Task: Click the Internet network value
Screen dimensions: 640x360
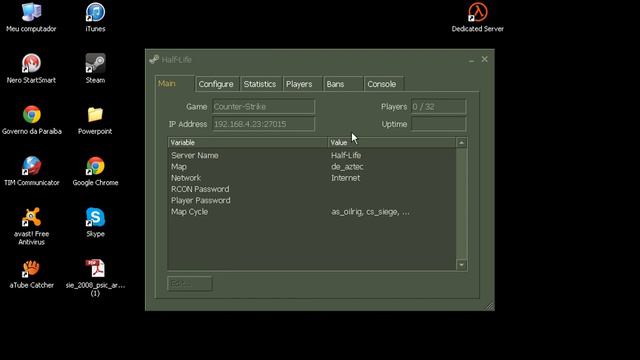Action: pyautogui.click(x=345, y=178)
